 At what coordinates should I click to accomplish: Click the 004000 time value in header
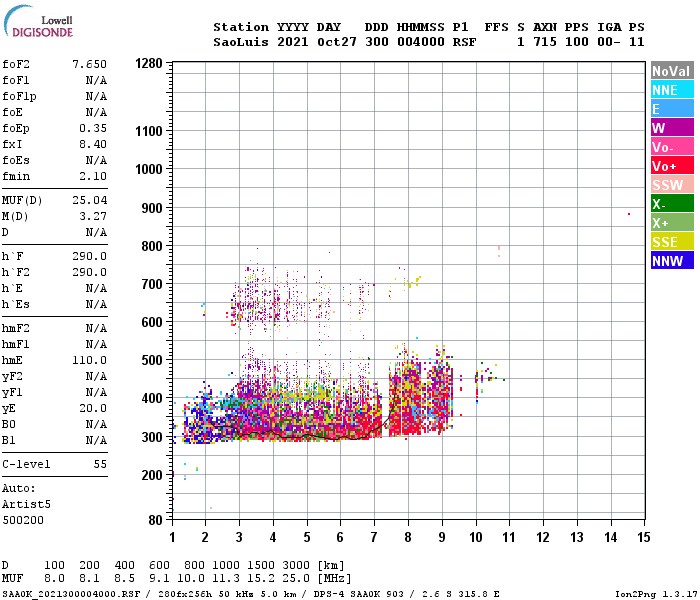[421, 42]
